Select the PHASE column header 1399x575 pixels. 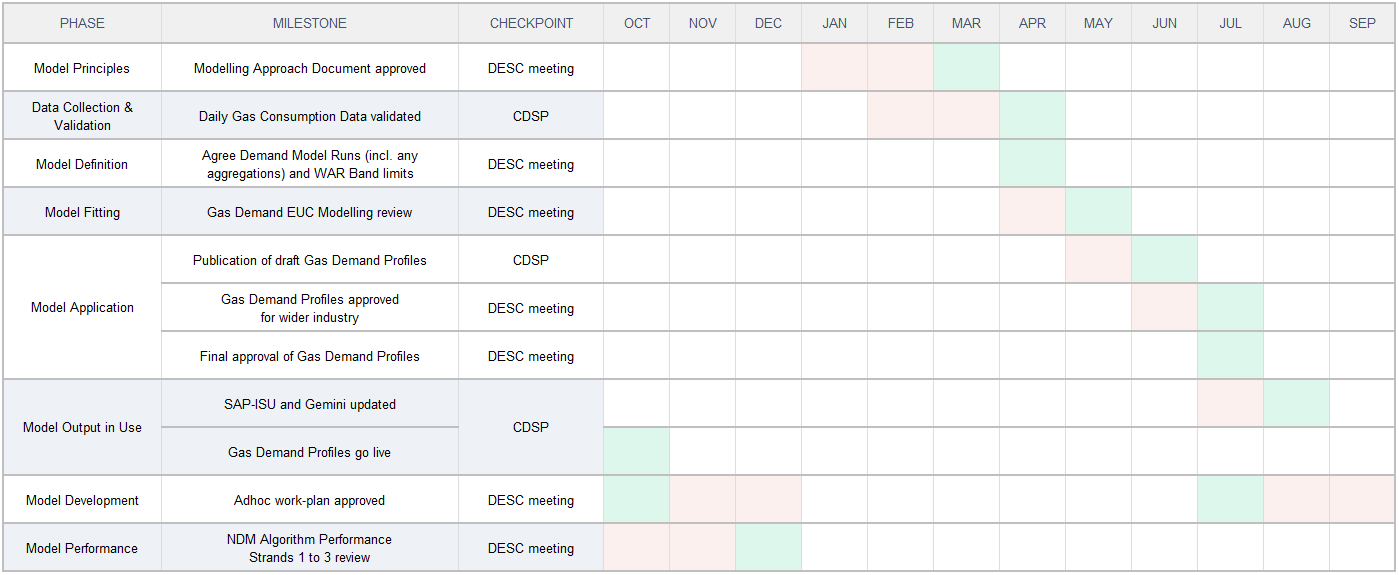point(82,23)
